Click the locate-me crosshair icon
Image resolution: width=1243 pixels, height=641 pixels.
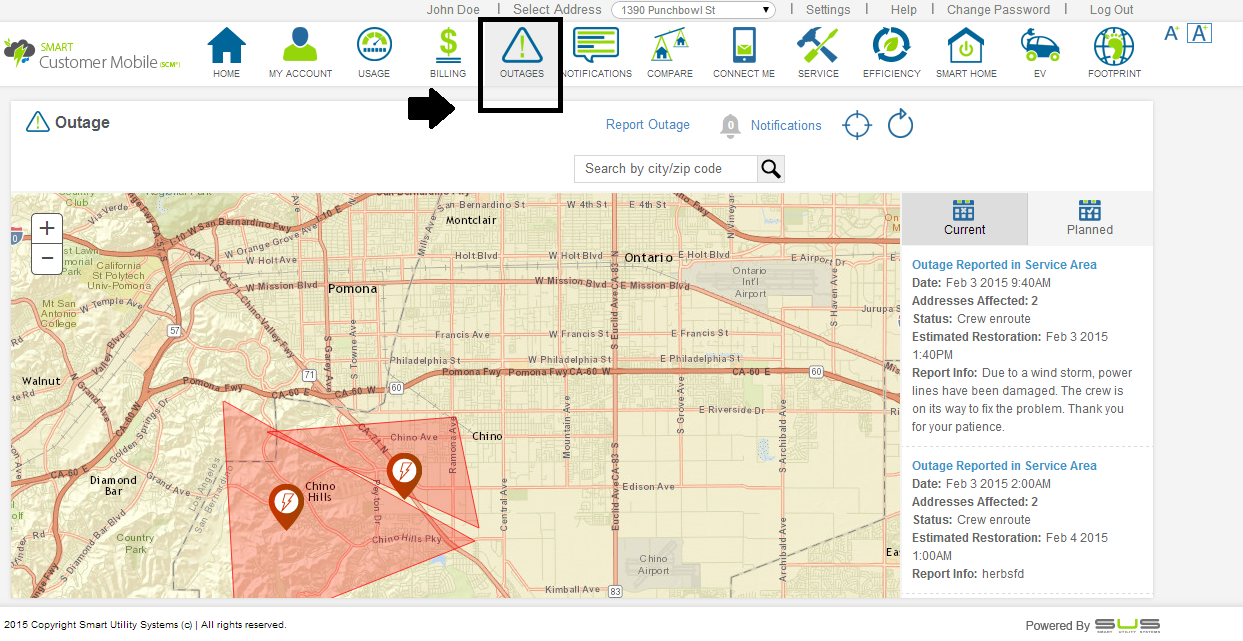click(x=857, y=125)
